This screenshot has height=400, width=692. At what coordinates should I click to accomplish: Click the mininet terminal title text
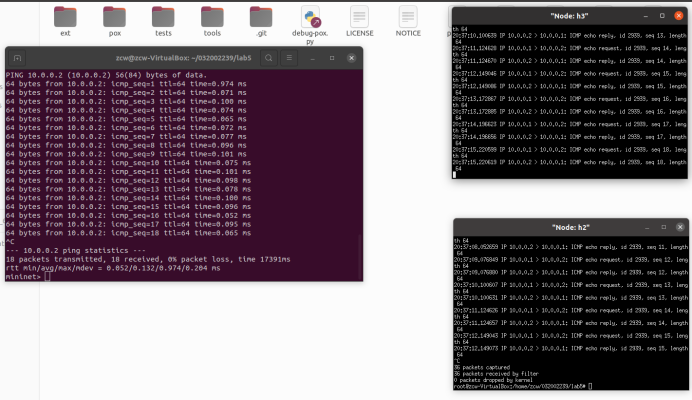coord(183,58)
